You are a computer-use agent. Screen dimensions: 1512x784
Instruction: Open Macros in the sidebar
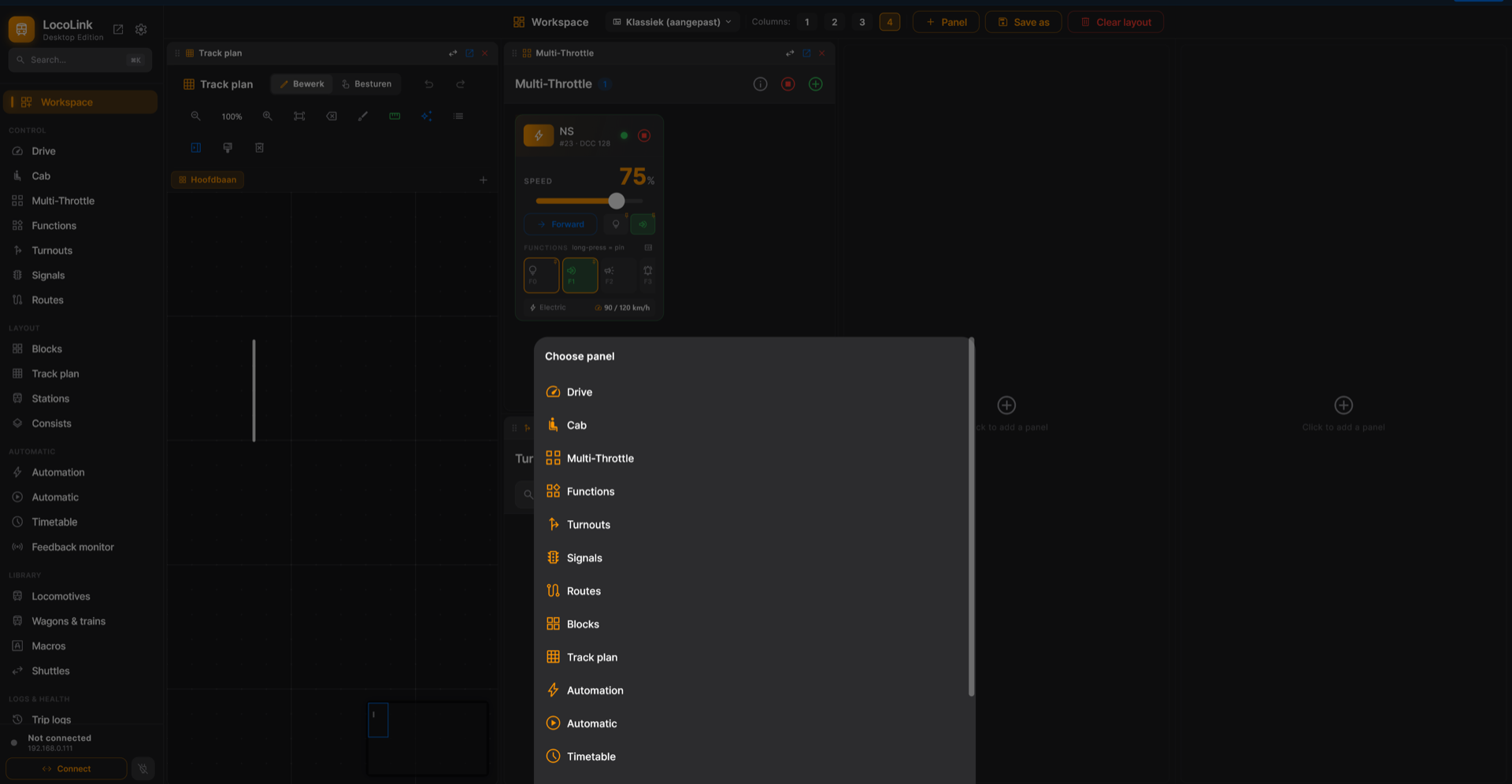click(x=80, y=646)
